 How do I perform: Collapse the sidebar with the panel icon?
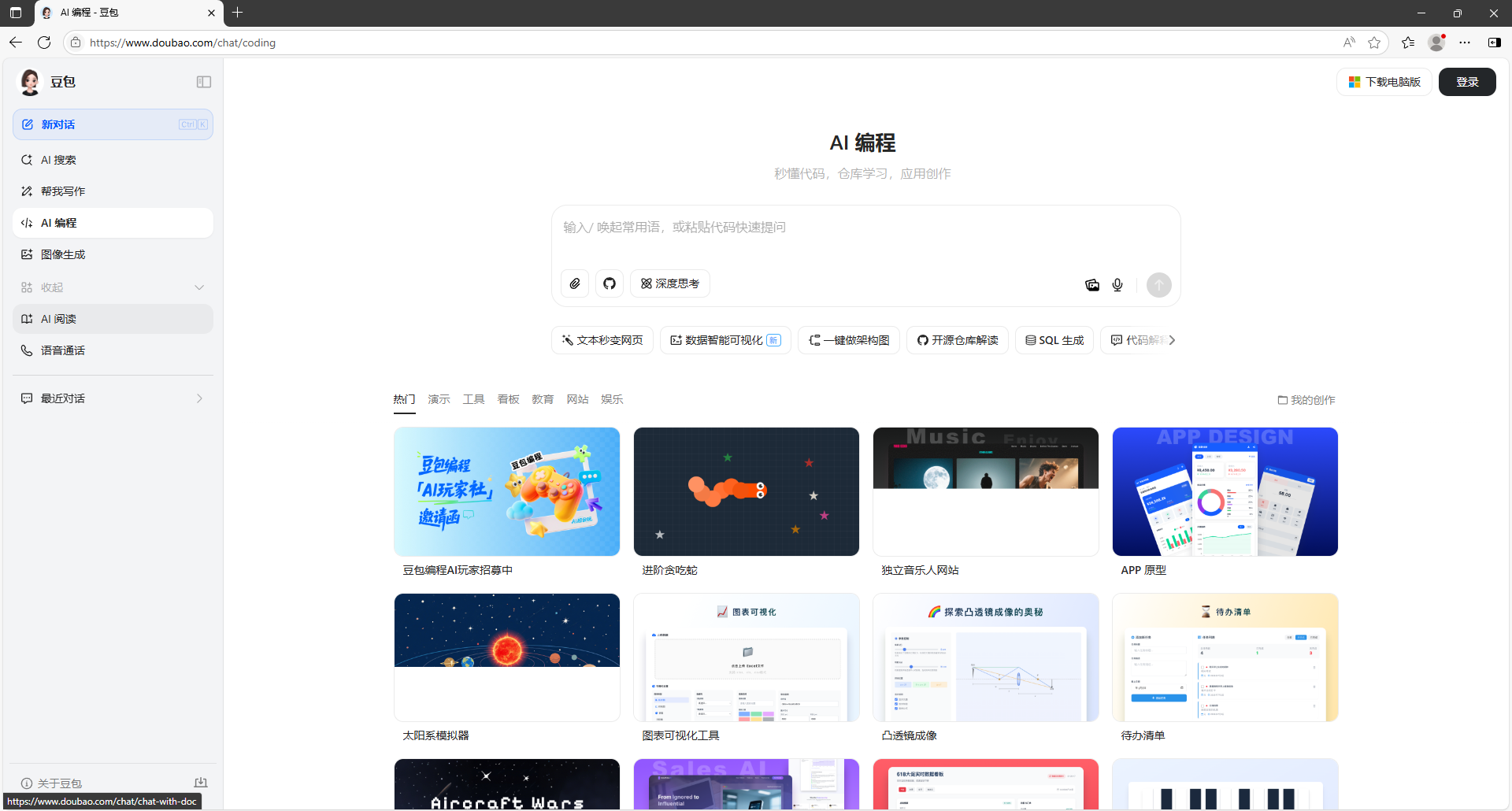[x=204, y=82]
